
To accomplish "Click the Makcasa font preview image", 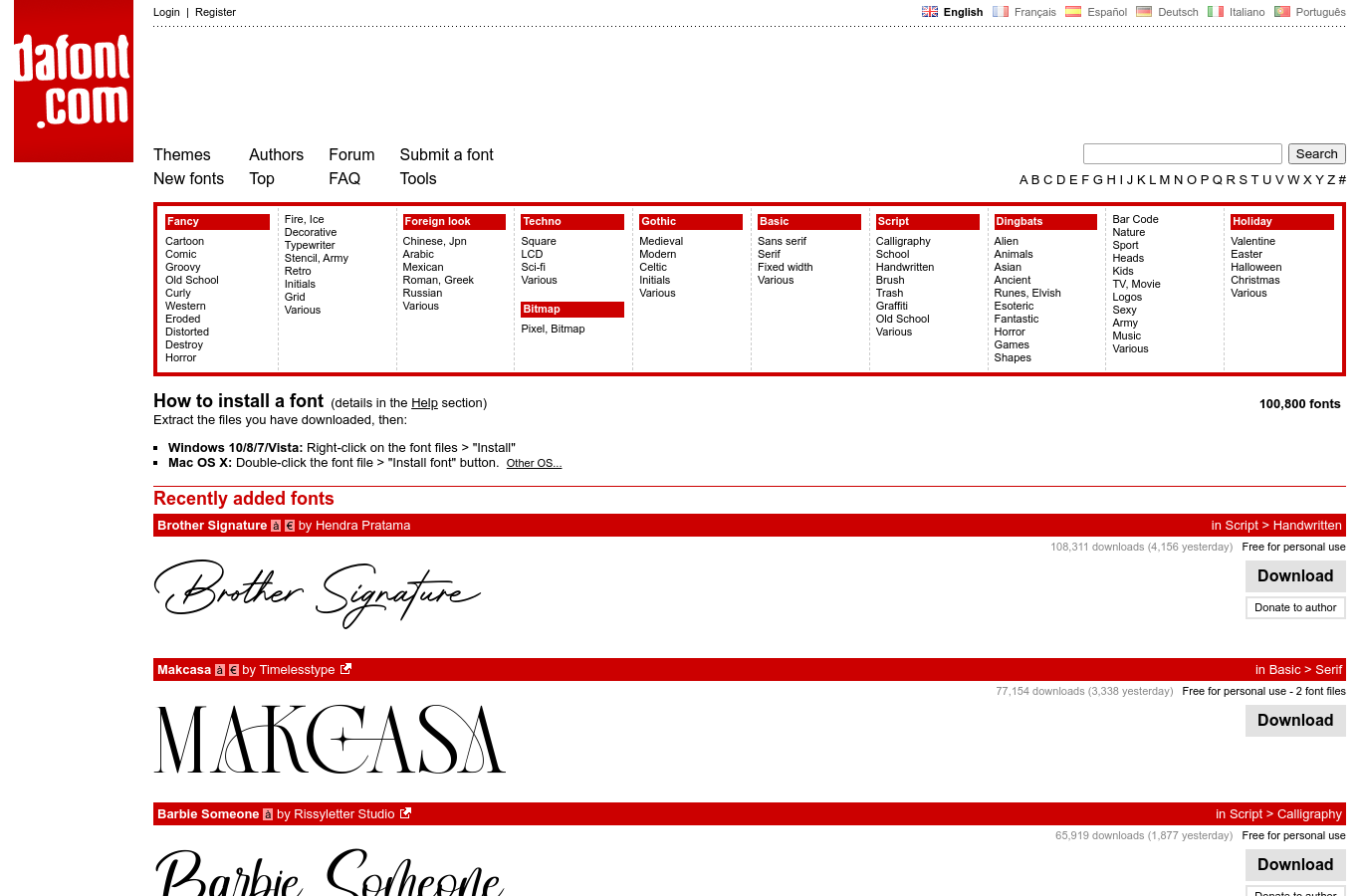I will (x=330, y=740).
